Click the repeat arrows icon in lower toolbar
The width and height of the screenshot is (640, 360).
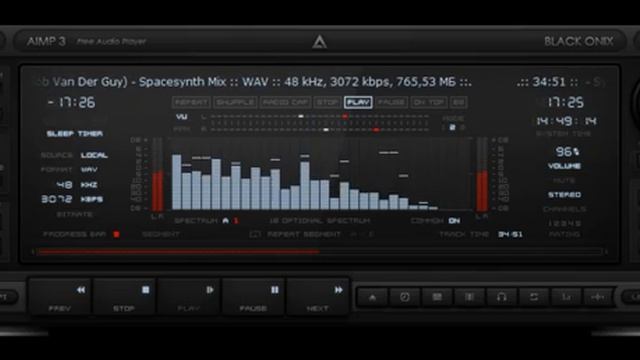pyautogui.click(x=533, y=297)
